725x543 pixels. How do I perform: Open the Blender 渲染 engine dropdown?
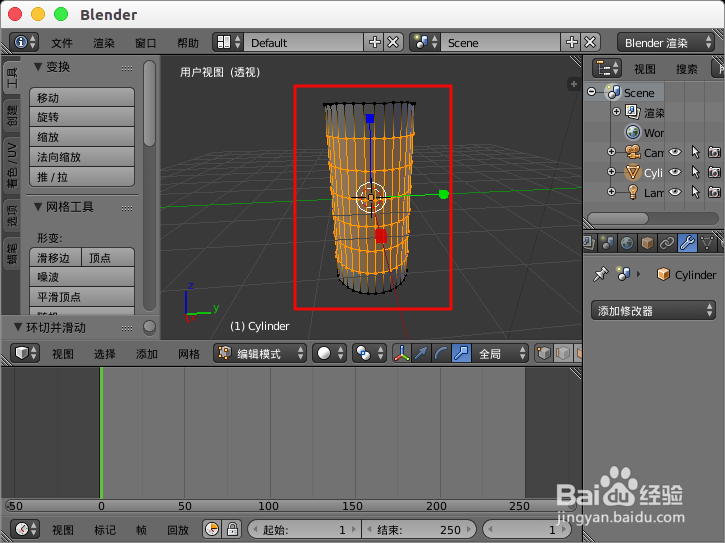[x=665, y=43]
